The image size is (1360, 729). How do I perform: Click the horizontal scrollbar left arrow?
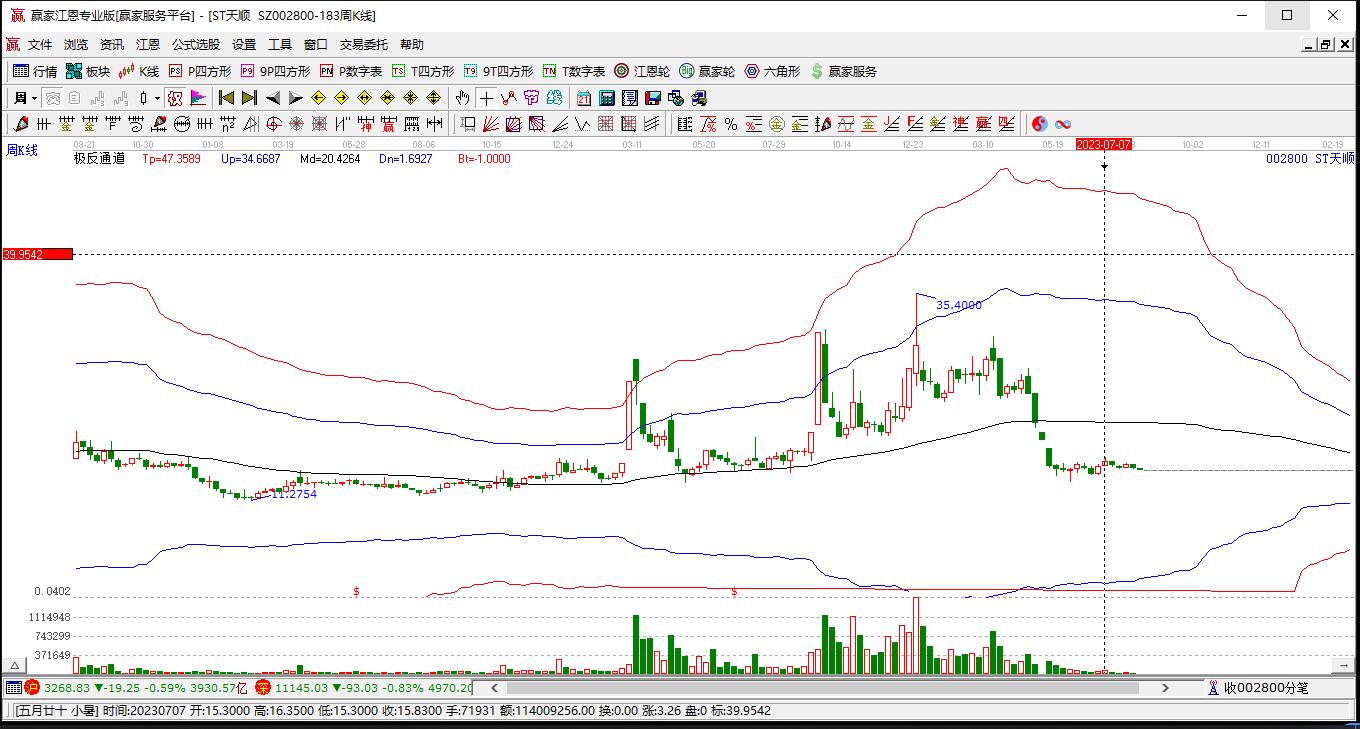(494, 688)
